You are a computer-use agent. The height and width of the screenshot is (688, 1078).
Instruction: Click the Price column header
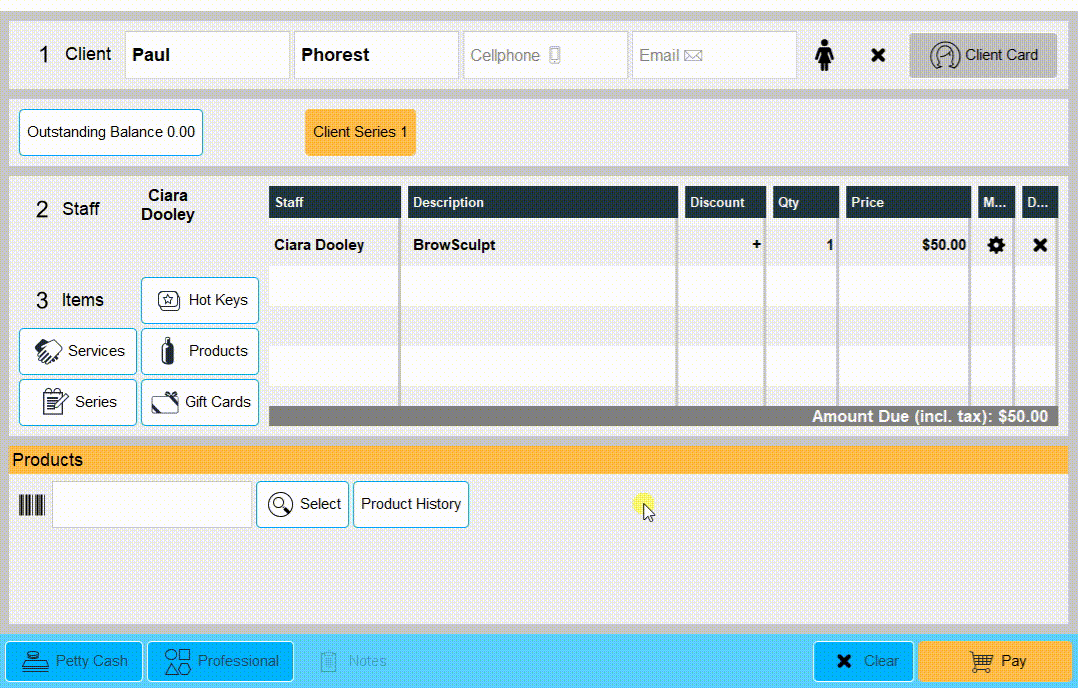908,202
